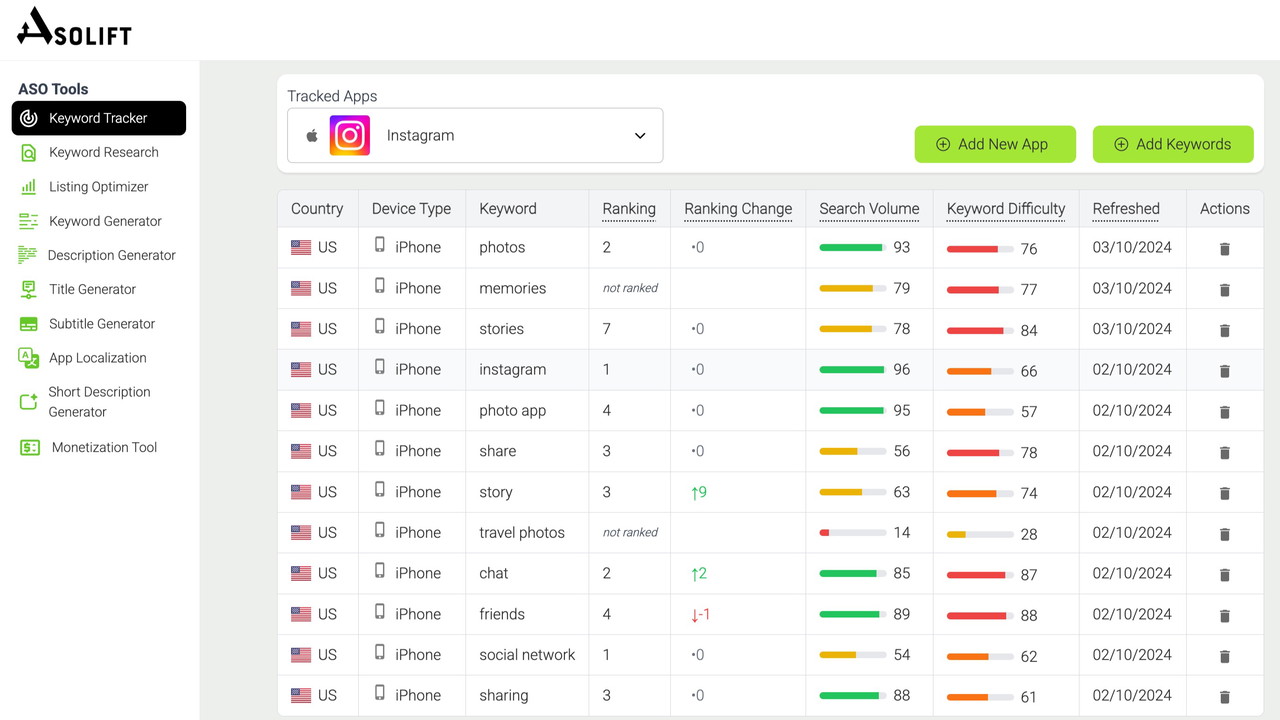1280x720 pixels.
Task: Open the Monetization Tool page
Action: [105, 448]
